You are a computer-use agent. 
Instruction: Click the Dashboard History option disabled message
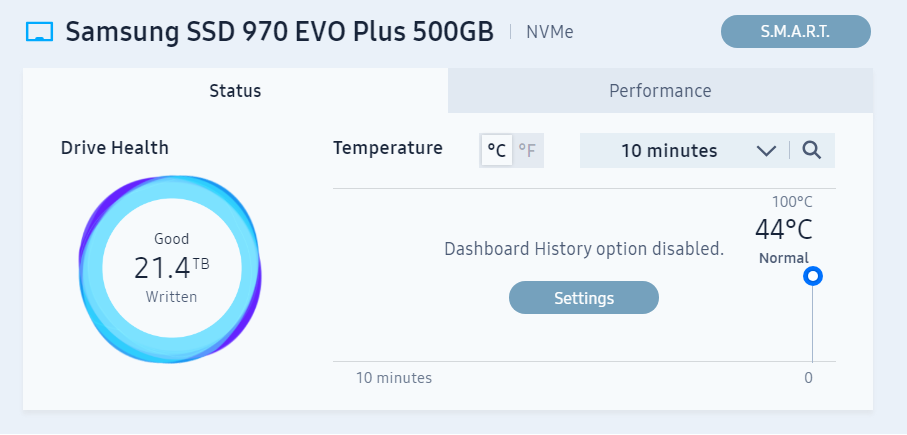click(584, 249)
